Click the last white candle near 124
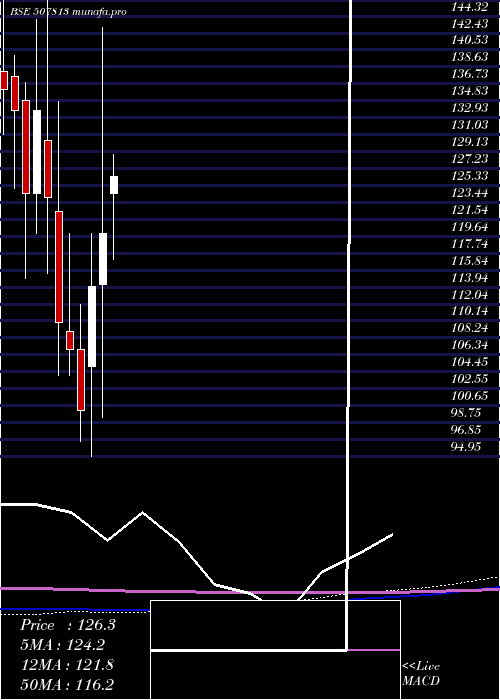 pos(114,185)
